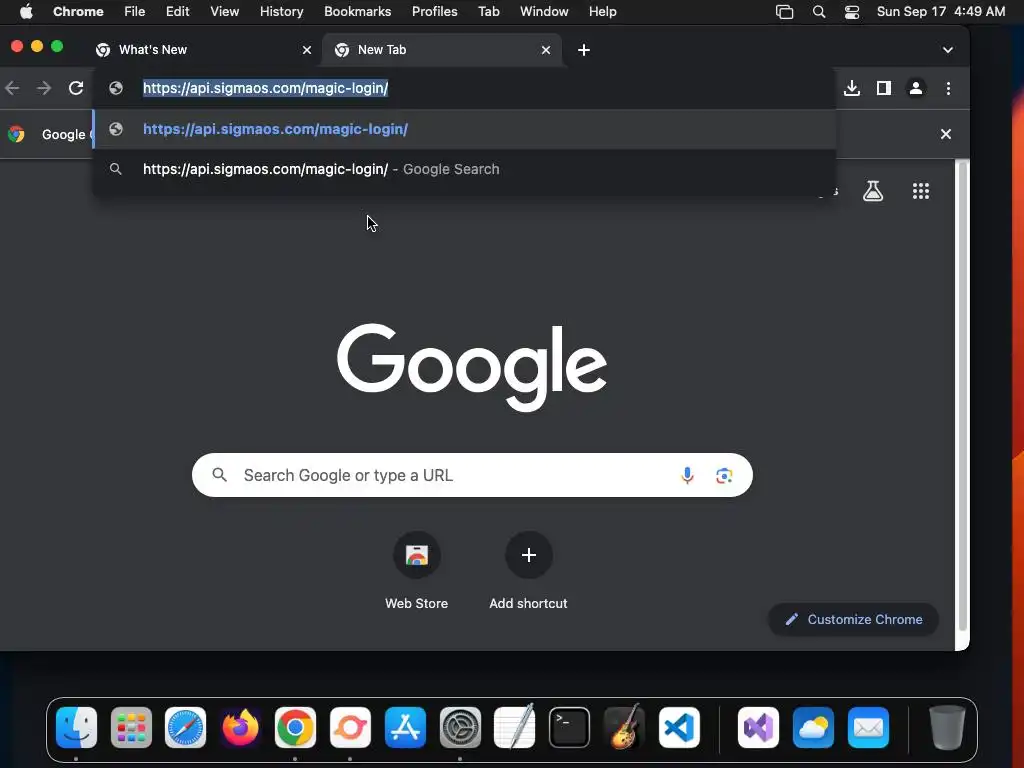The height and width of the screenshot is (768, 1024).
Task: Open purple Visual Studio dock icon
Action: click(758, 728)
